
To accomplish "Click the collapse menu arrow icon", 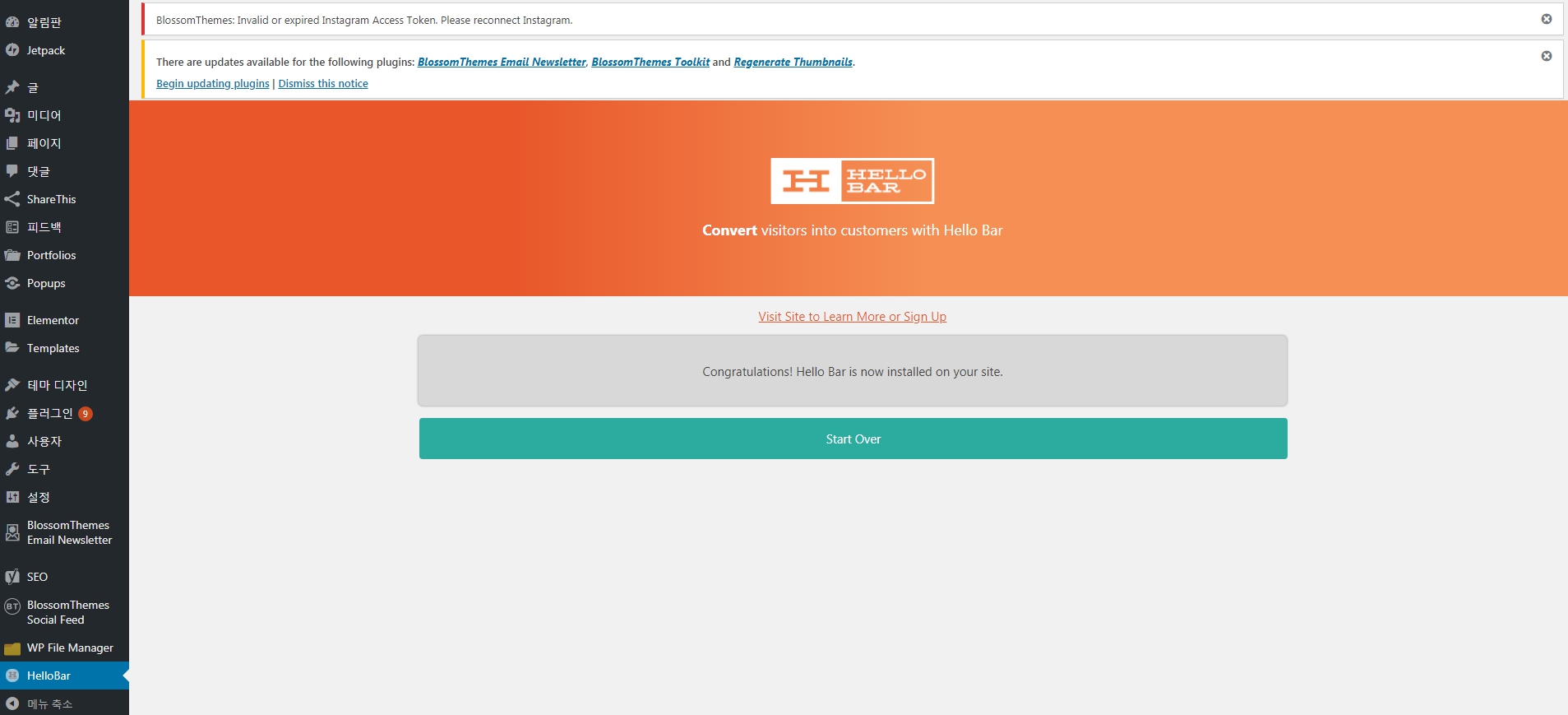I will tap(12, 703).
